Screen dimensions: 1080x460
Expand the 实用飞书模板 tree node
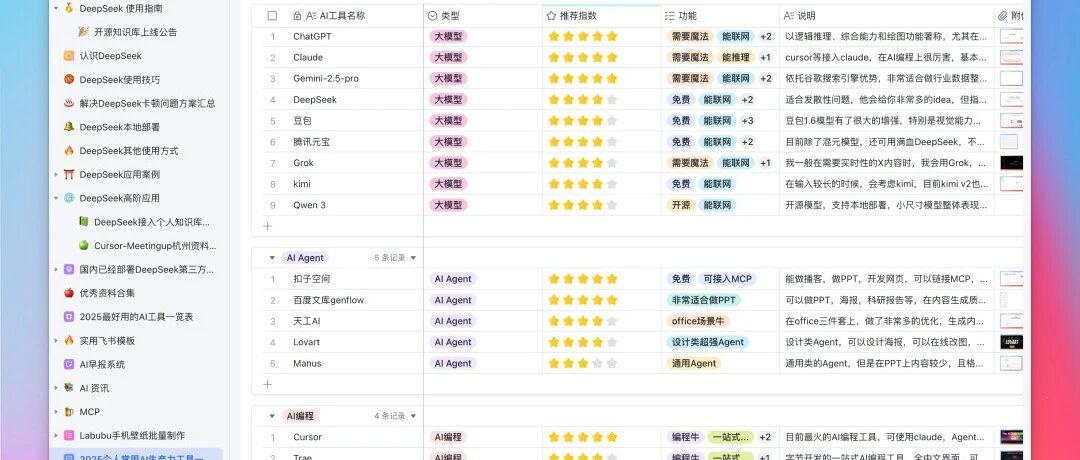pyautogui.click(x=56, y=340)
